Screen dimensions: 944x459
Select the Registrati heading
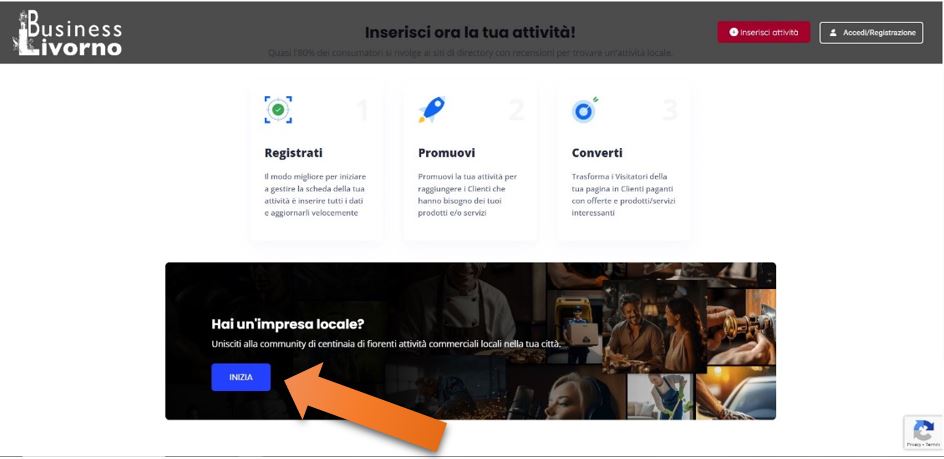(x=293, y=153)
